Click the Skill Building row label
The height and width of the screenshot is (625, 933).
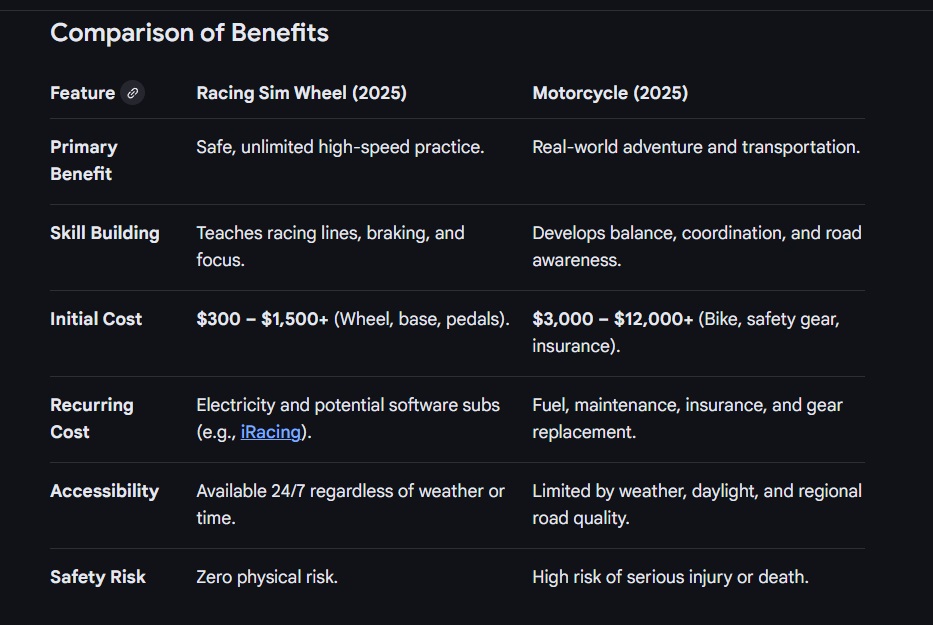pyautogui.click(x=104, y=233)
